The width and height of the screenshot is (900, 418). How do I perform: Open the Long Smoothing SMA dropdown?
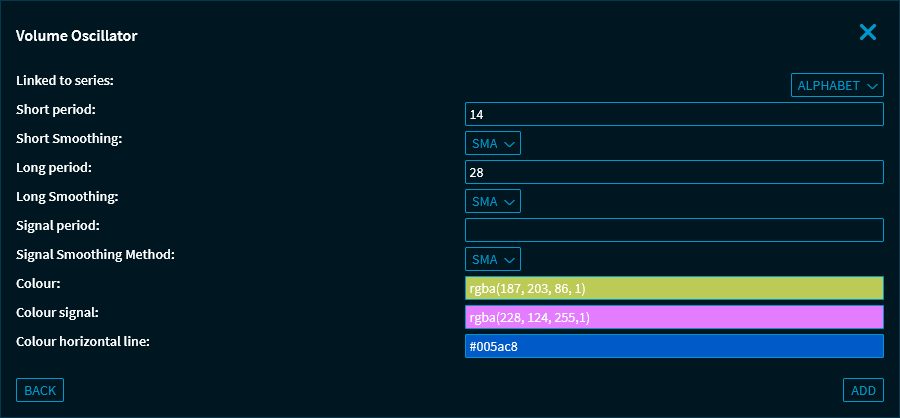coord(492,202)
